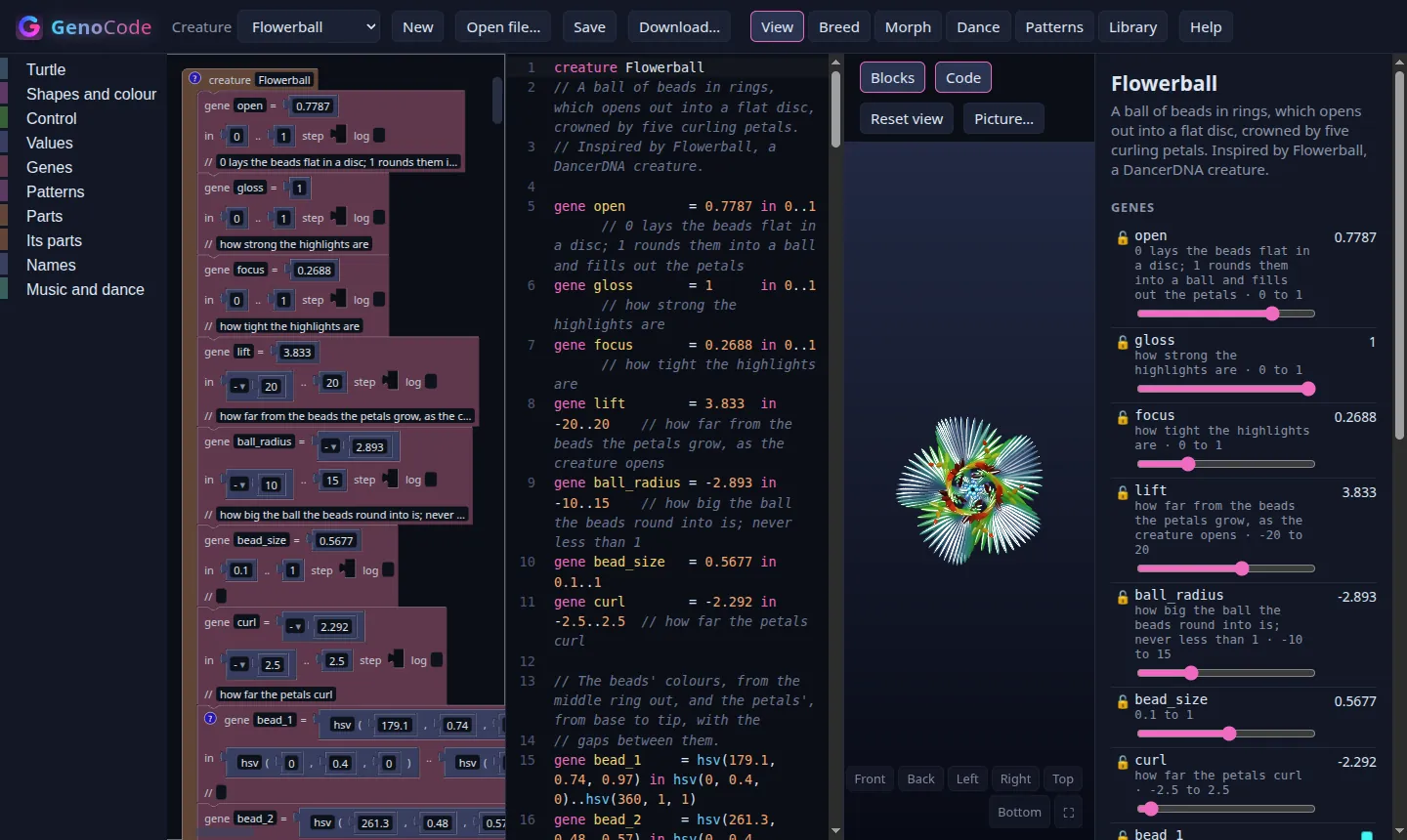Click the step socket in the bead_size gene block
The width and height of the screenshot is (1407, 840).
348,568
